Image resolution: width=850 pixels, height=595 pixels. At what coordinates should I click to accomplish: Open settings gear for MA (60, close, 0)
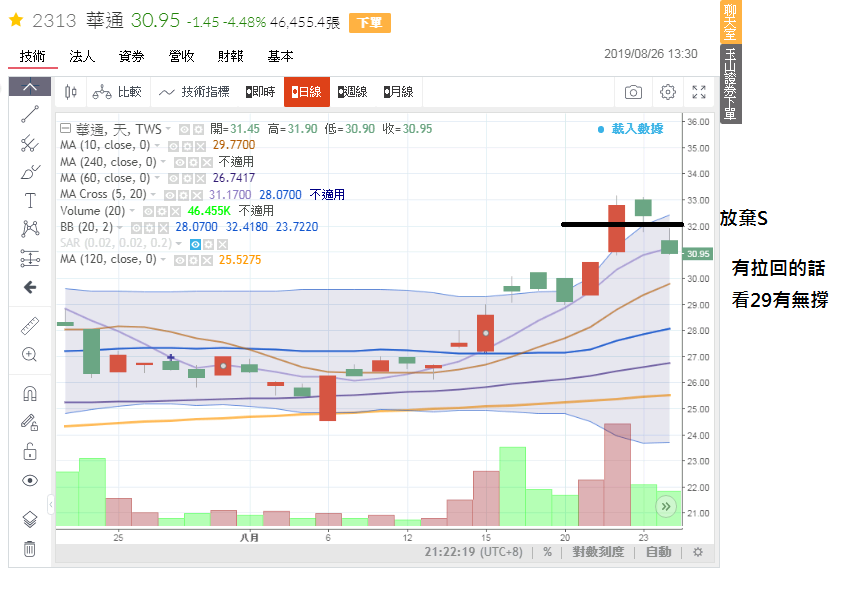click(188, 179)
